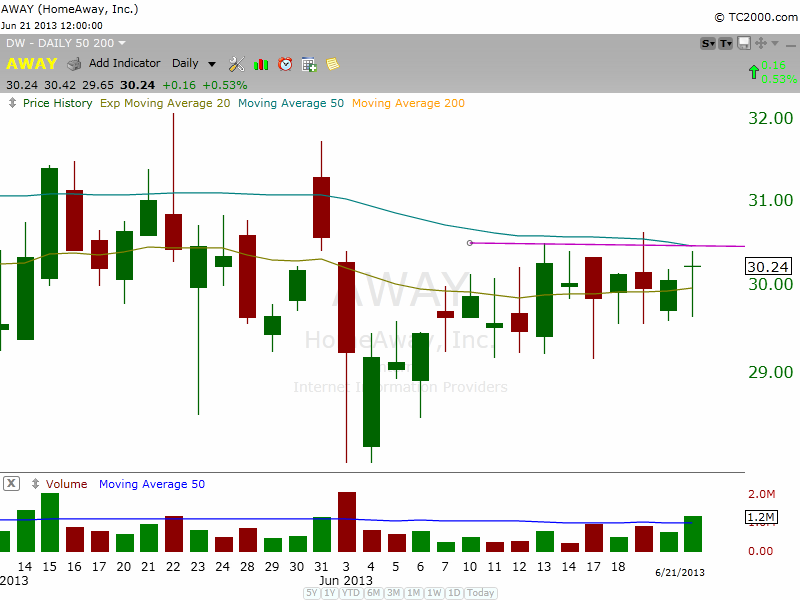Jump to Today on the time axis
This screenshot has height=600, width=800.
pyautogui.click(x=481, y=593)
